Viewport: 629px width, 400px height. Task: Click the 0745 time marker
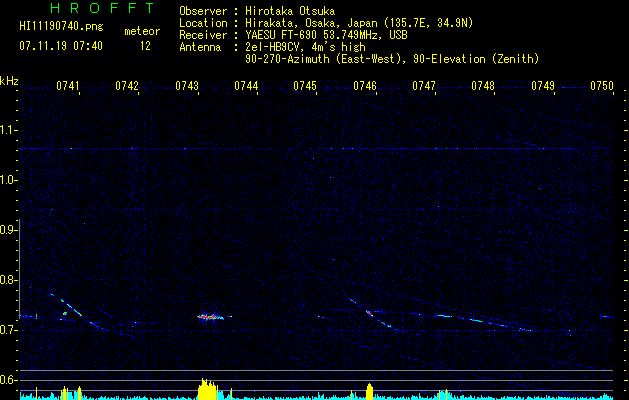pyautogui.click(x=305, y=86)
